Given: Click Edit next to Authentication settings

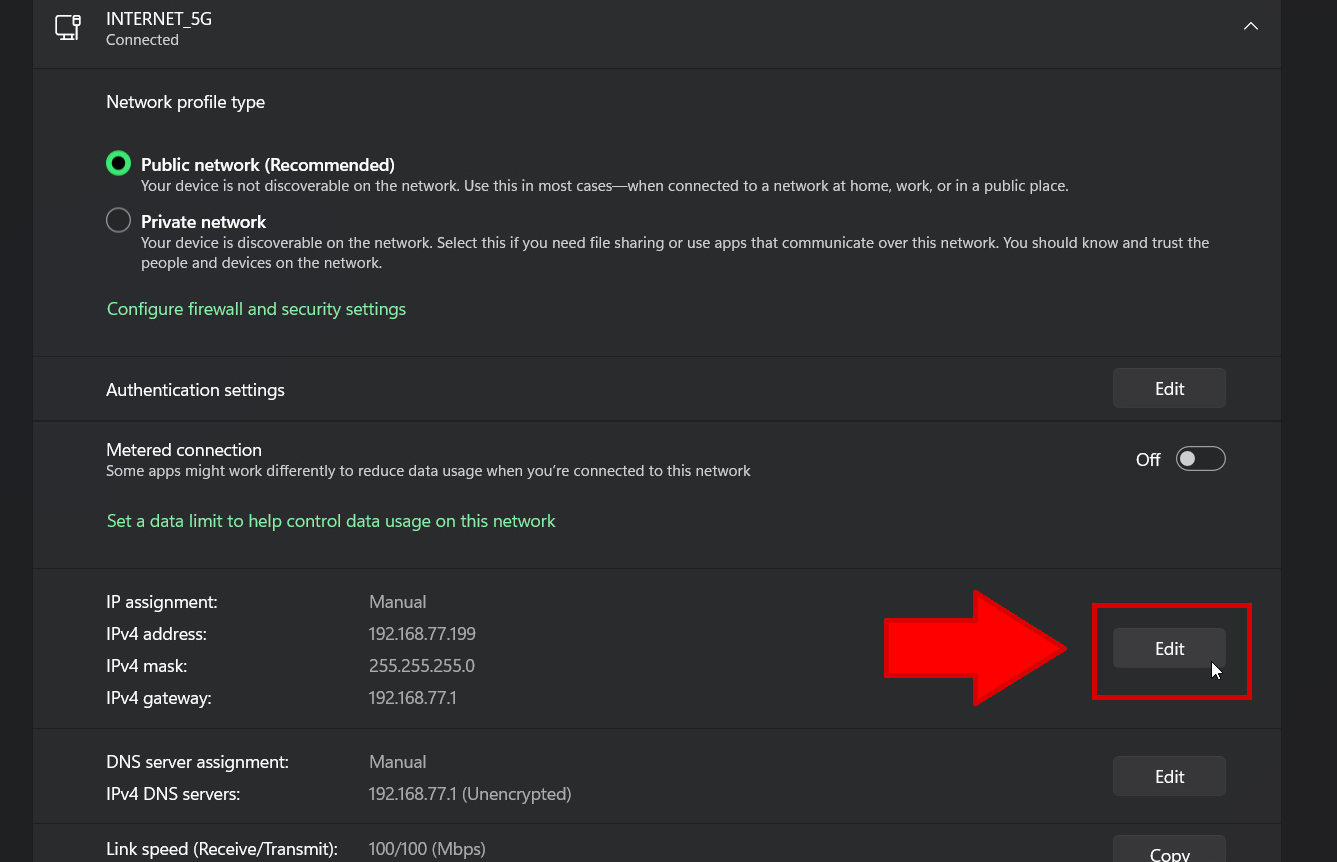Looking at the screenshot, I should tap(1168, 389).
